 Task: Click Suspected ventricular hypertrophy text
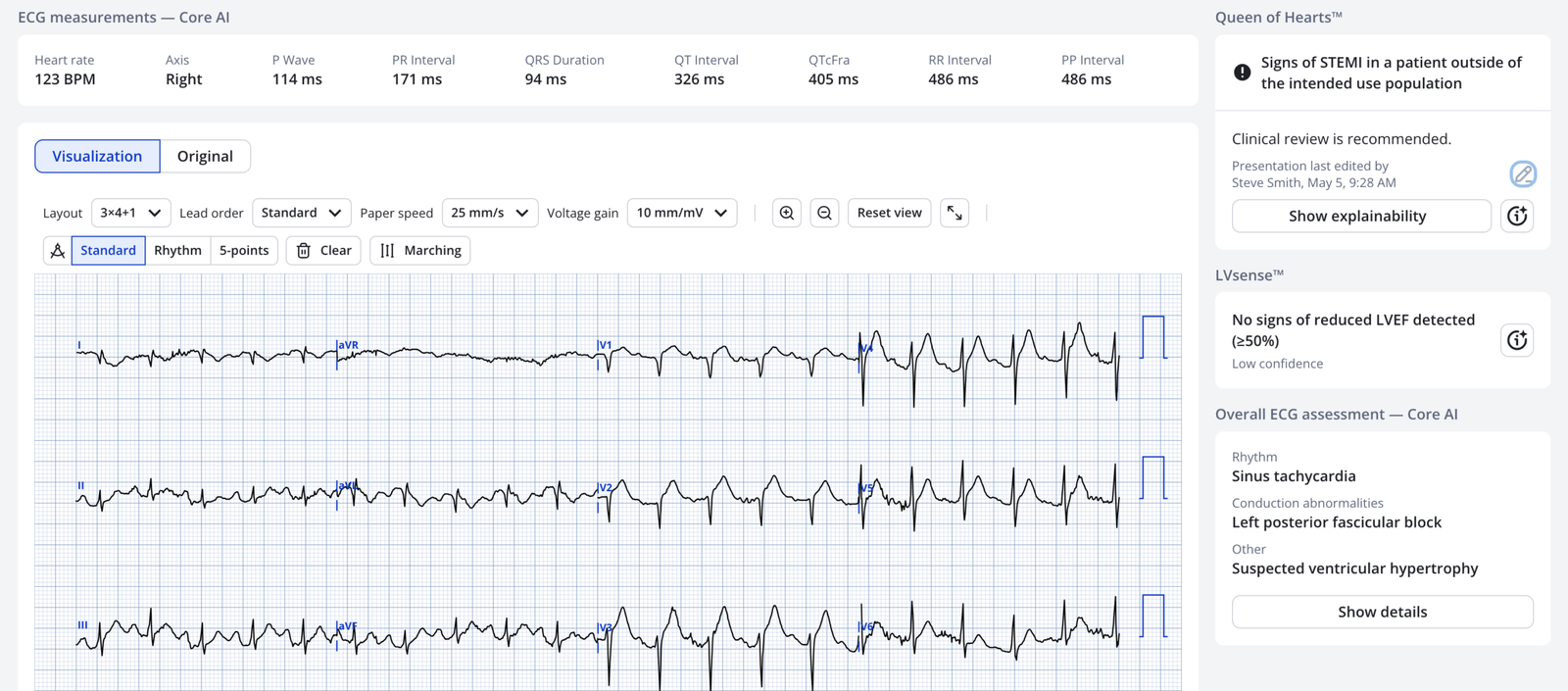click(1354, 568)
